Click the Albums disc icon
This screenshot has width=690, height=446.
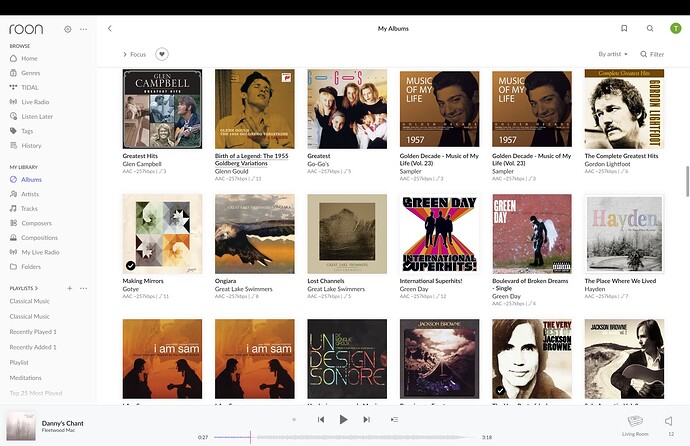coord(14,179)
